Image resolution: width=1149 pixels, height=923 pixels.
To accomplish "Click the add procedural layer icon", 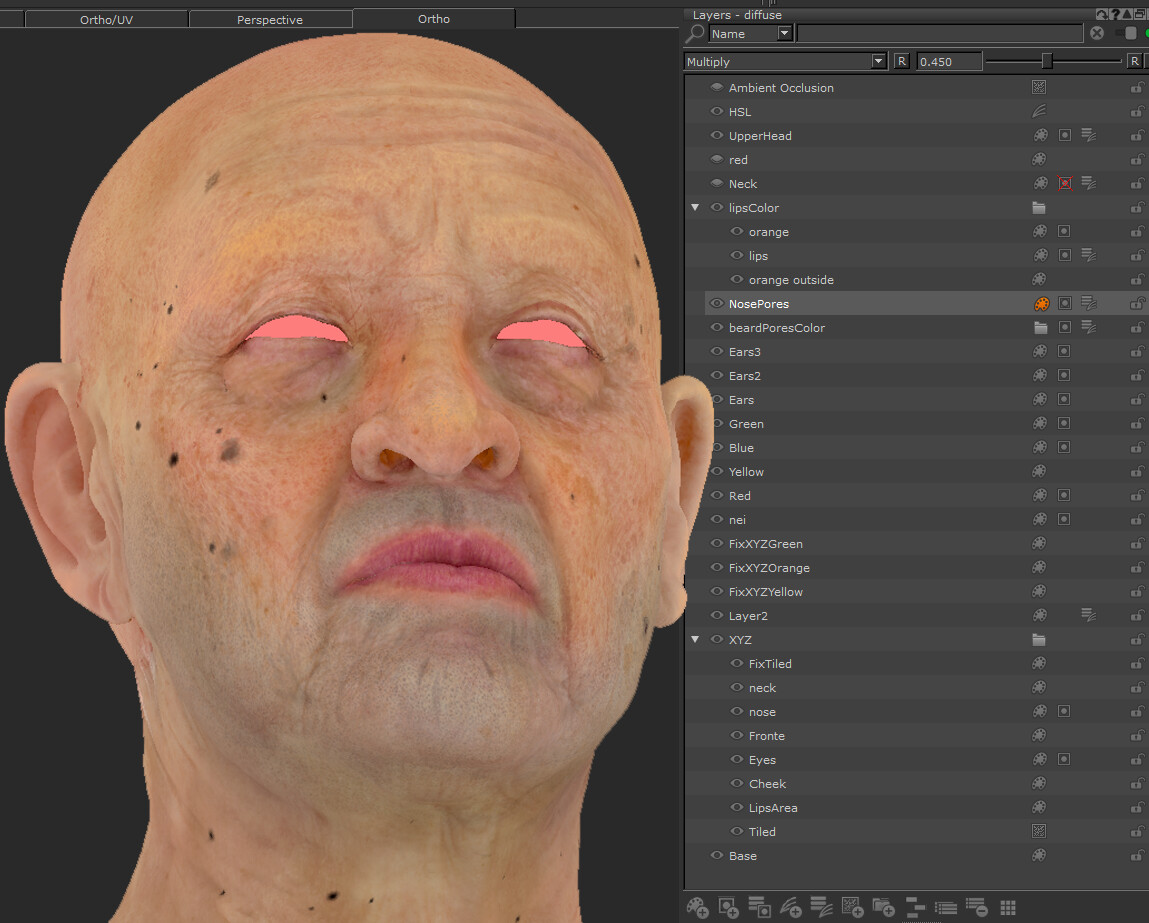I will (852, 907).
